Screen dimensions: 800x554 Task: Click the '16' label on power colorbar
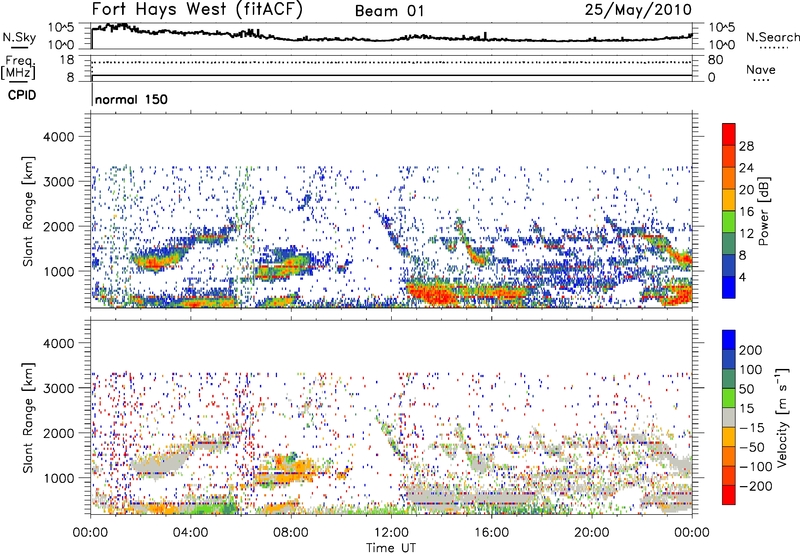pos(746,212)
